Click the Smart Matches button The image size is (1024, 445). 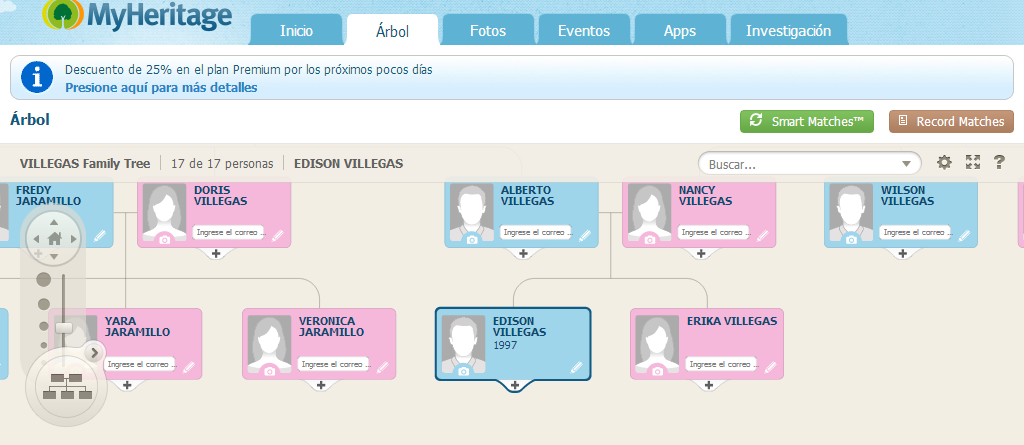(x=807, y=122)
